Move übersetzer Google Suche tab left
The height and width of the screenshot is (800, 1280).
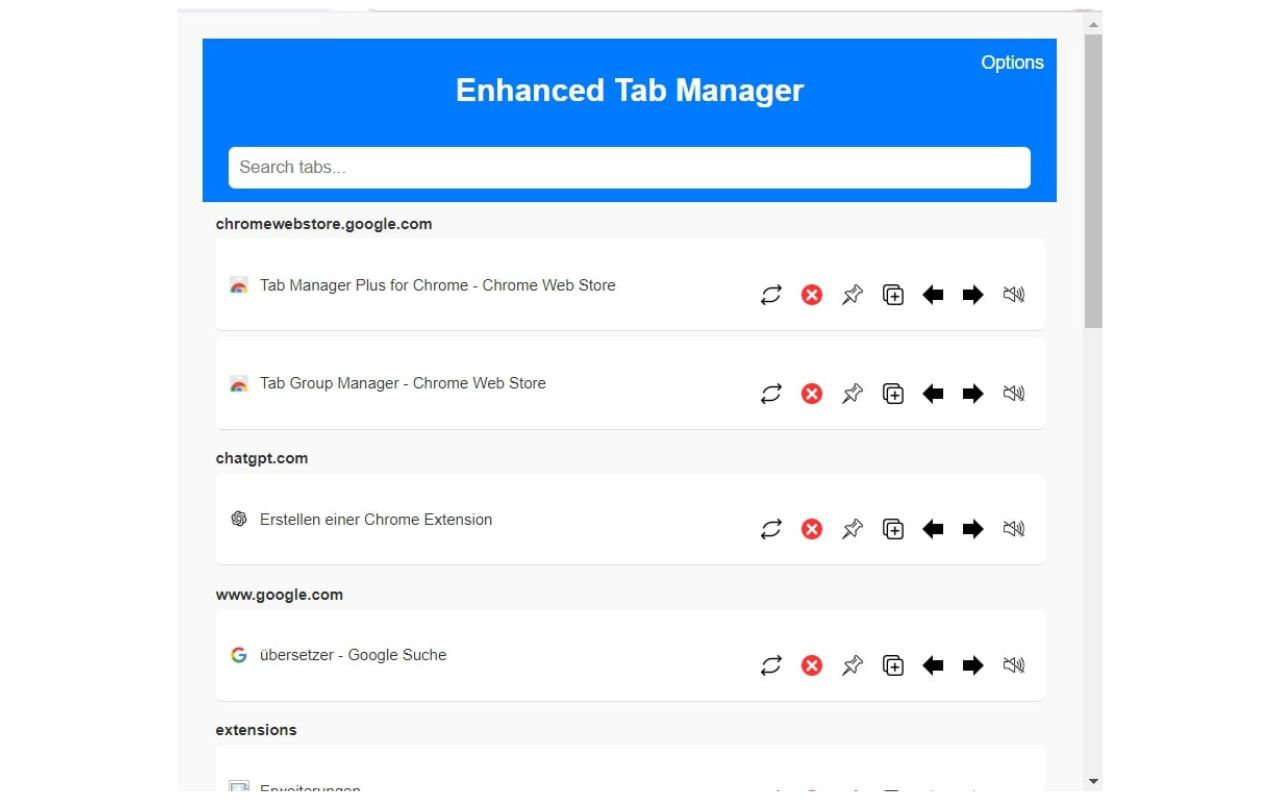point(933,665)
